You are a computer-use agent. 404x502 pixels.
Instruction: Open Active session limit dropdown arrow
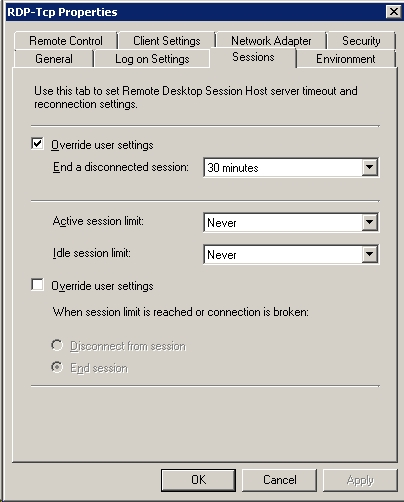tap(370, 222)
